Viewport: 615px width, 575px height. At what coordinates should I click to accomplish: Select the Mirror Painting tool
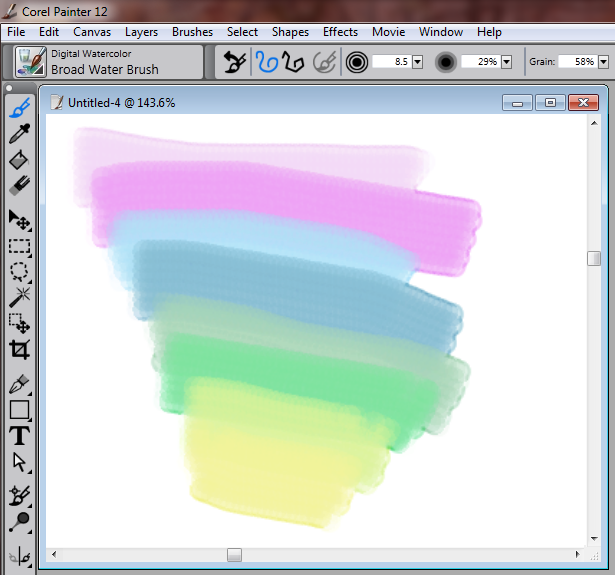point(19,556)
